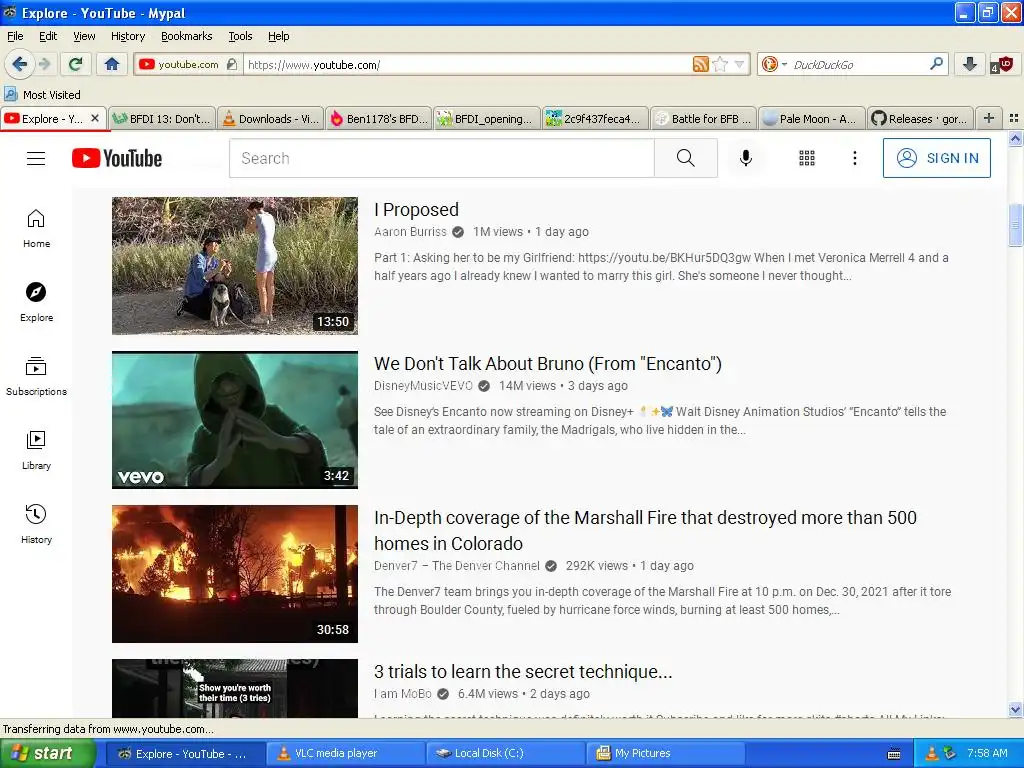The width and height of the screenshot is (1024, 768).
Task: Open Denver7 – The Denver Channel link
Action: click(456, 566)
